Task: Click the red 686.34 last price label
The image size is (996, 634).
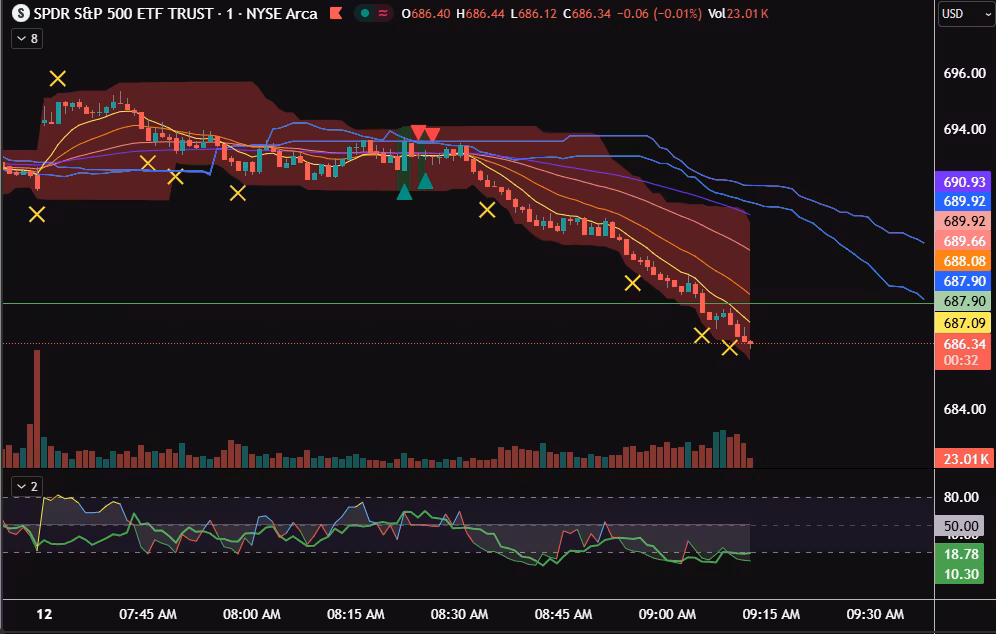Action: coord(964,344)
